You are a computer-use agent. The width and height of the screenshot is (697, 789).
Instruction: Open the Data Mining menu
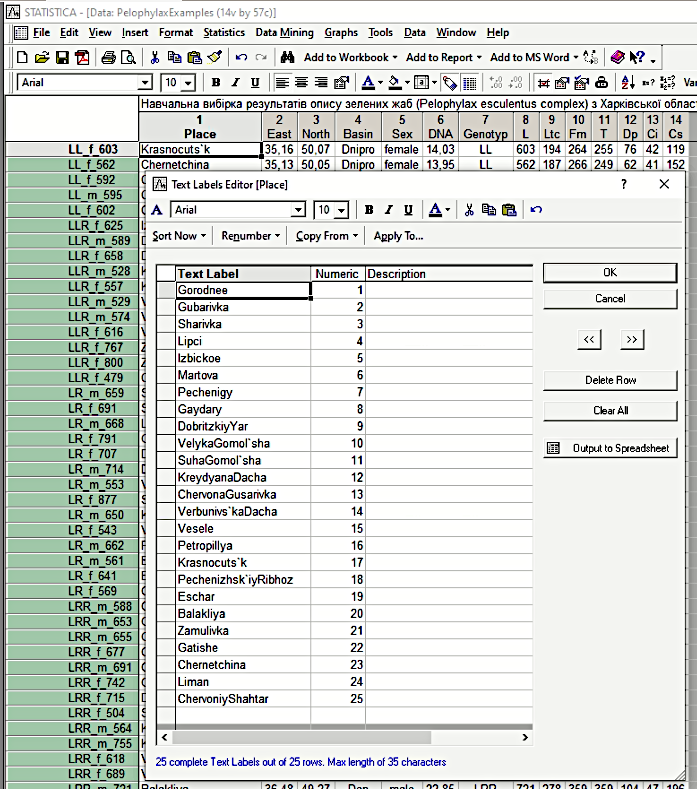click(x=284, y=32)
